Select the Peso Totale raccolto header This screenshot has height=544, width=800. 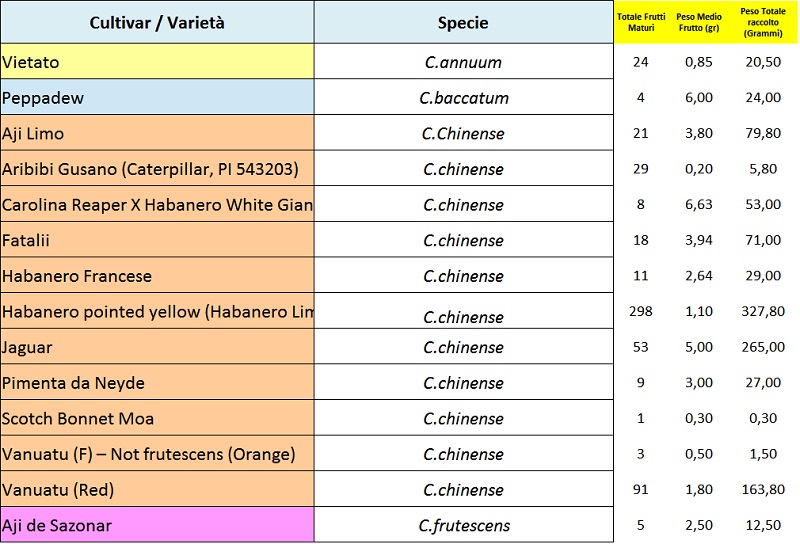pyautogui.click(x=763, y=22)
